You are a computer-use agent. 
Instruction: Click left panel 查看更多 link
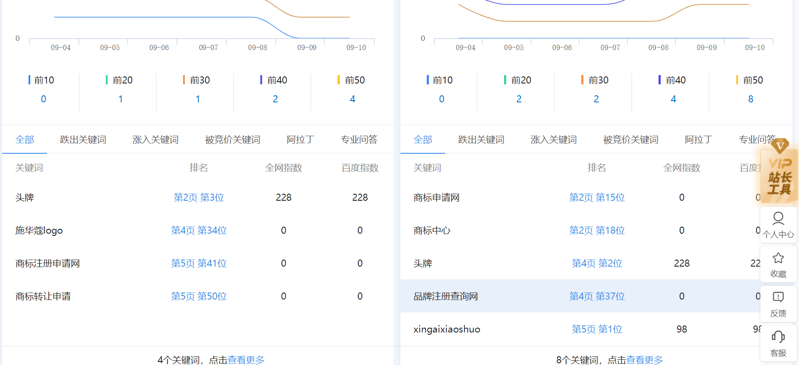tap(246, 360)
